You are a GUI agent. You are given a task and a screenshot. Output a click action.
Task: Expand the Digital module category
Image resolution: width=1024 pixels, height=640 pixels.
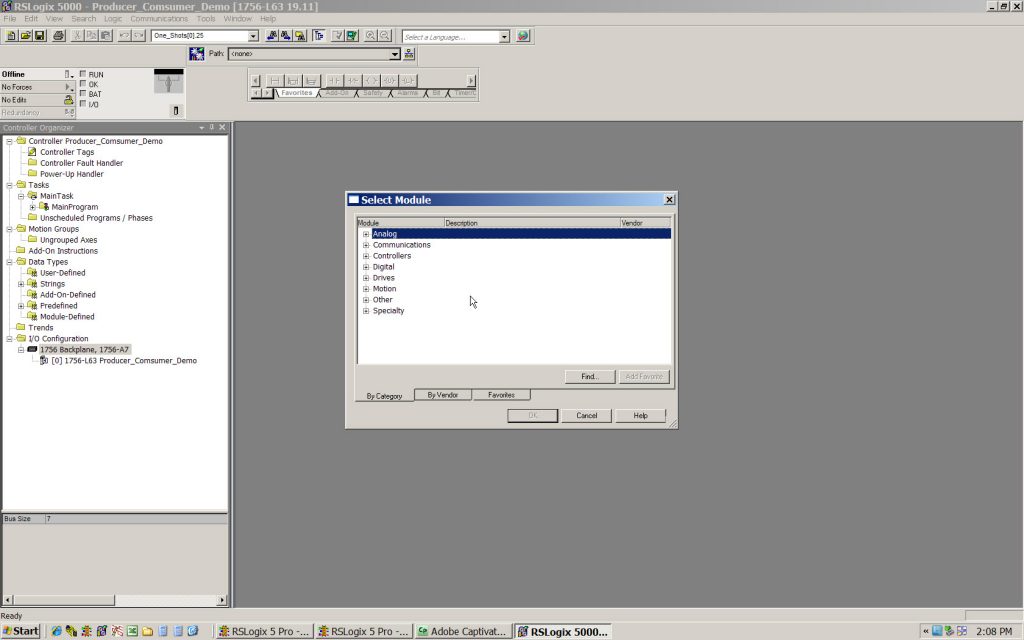pos(366,267)
